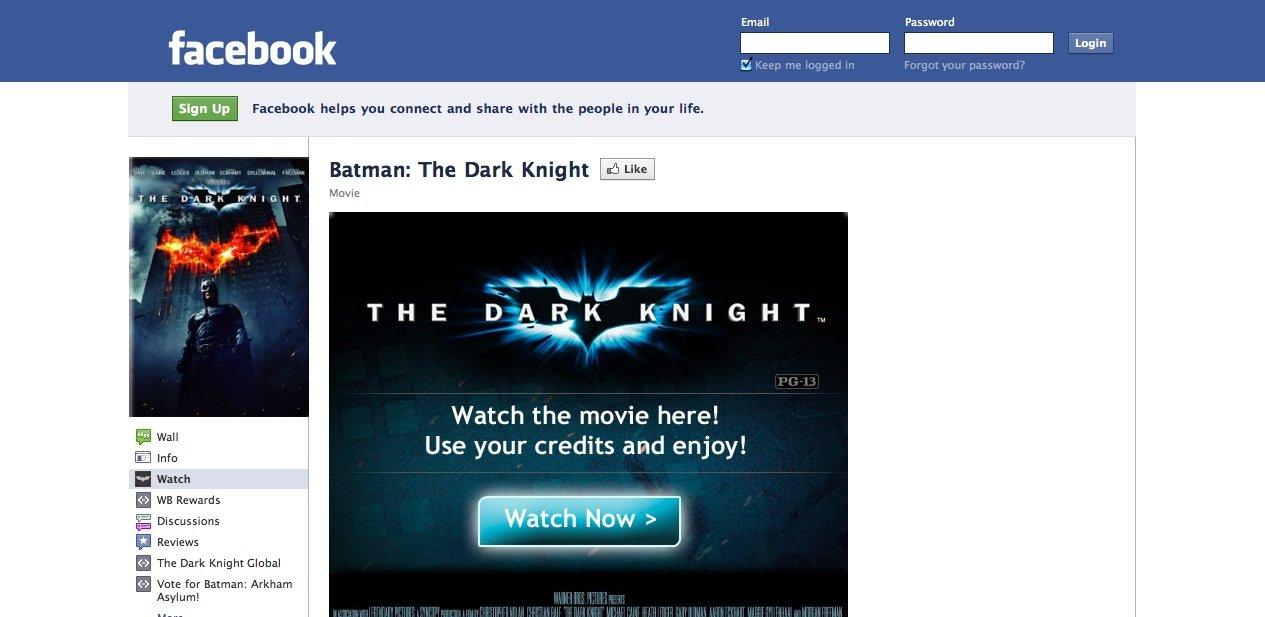Image resolution: width=1265 pixels, height=617 pixels.
Task: Click the Wall icon in sidebar
Action: [143, 437]
